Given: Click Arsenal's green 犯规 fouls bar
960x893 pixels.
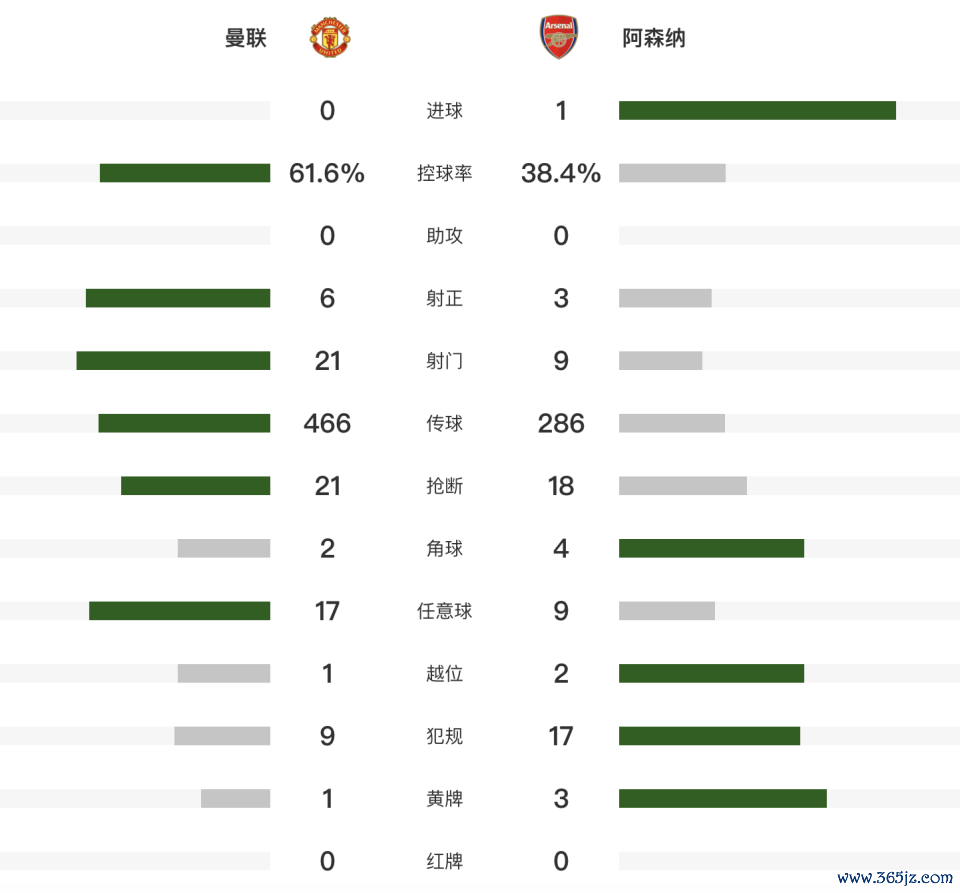Looking at the screenshot, I should tap(709, 736).
